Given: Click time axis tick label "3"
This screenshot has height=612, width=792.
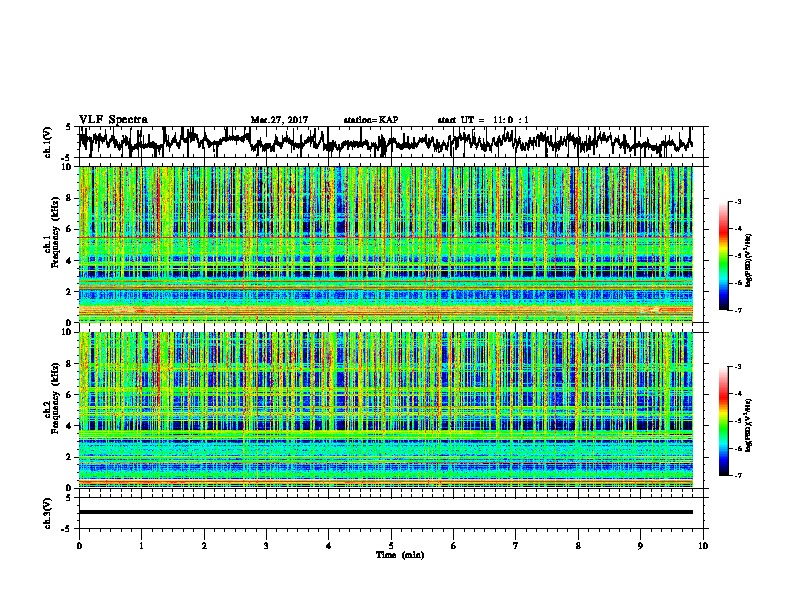Looking at the screenshot, I should pyautogui.click(x=266, y=546).
